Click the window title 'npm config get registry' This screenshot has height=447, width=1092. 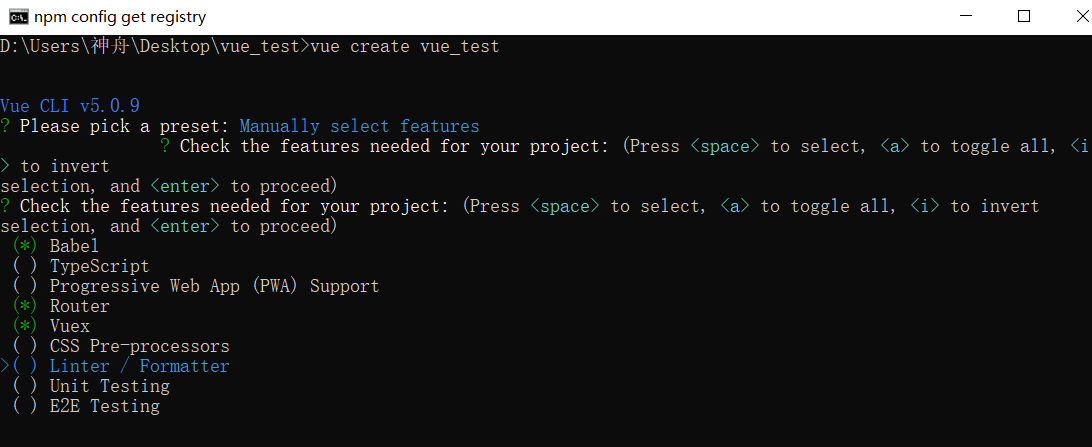pos(120,16)
